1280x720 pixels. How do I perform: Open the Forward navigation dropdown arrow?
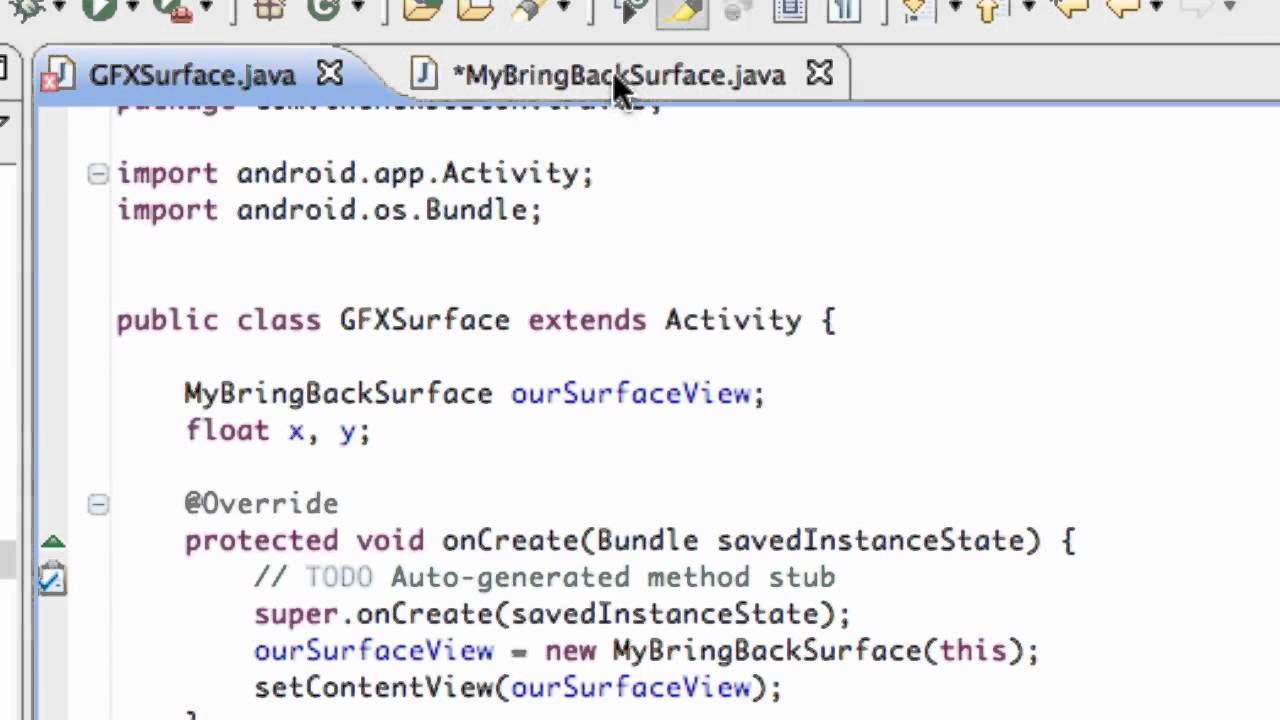tap(1230, 7)
